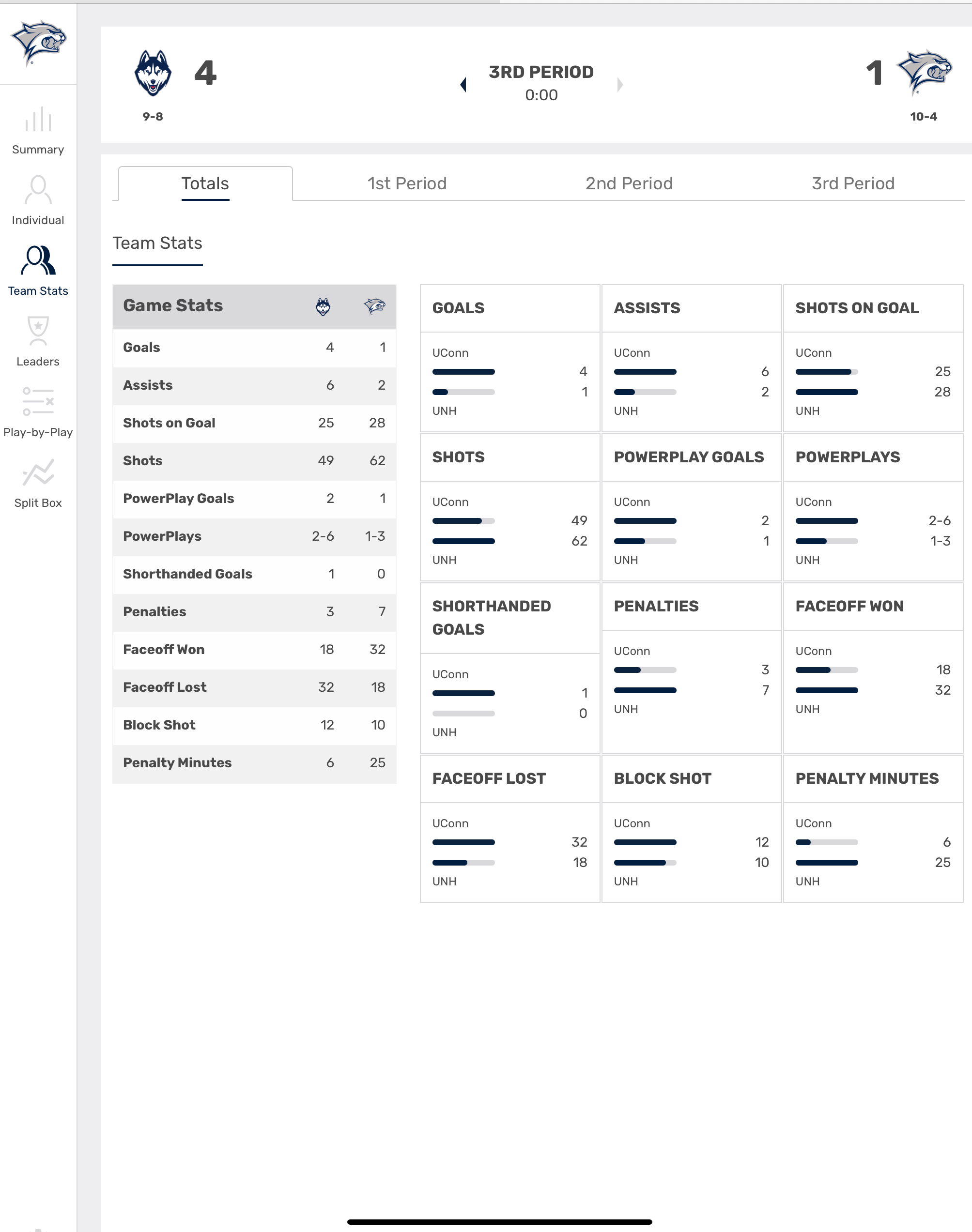Click the Shorthanded Goals row label
The width and height of the screenshot is (972, 1232).
pyautogui.click(x=188, y=574)
